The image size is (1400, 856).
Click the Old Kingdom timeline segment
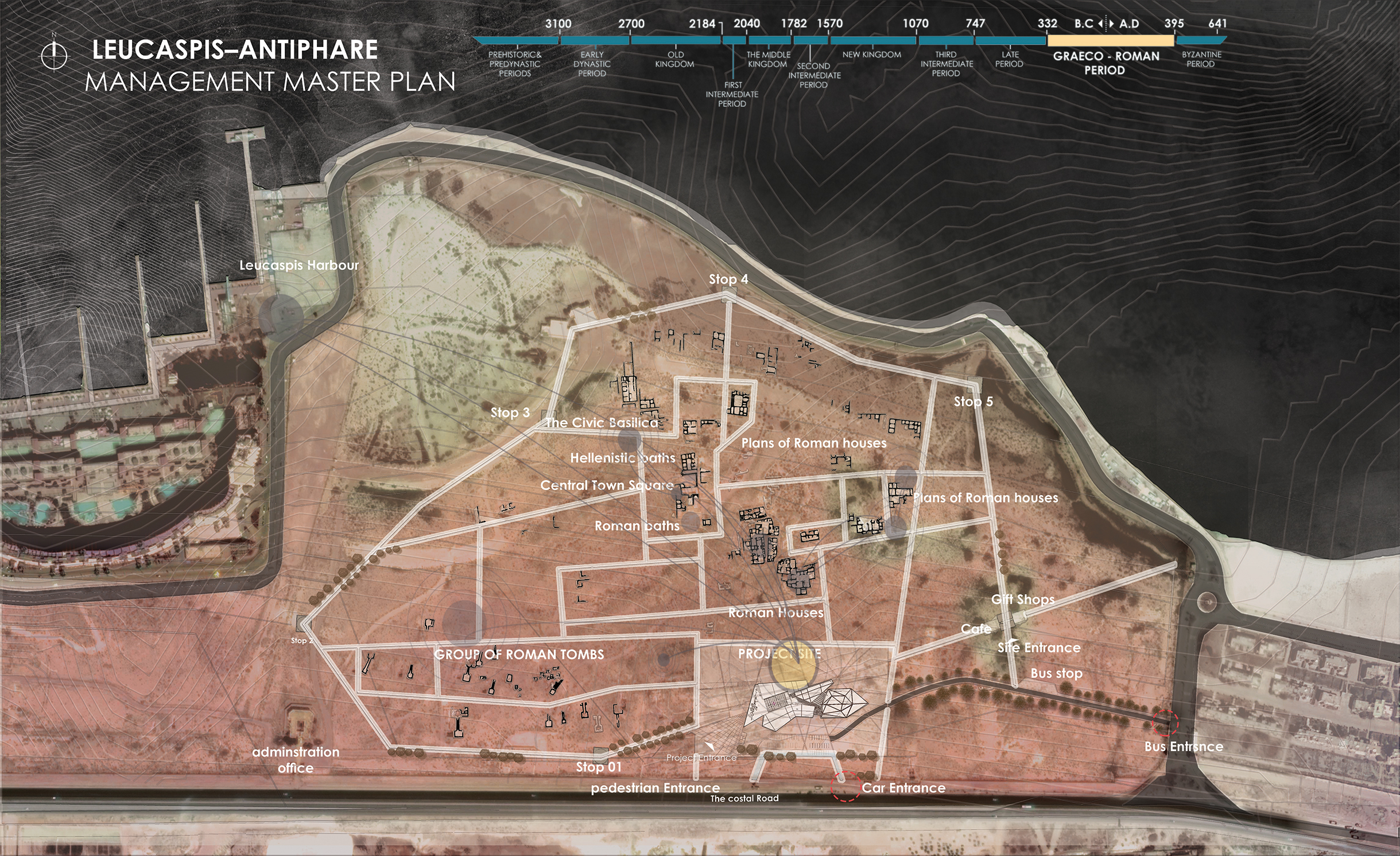point(675,41)
